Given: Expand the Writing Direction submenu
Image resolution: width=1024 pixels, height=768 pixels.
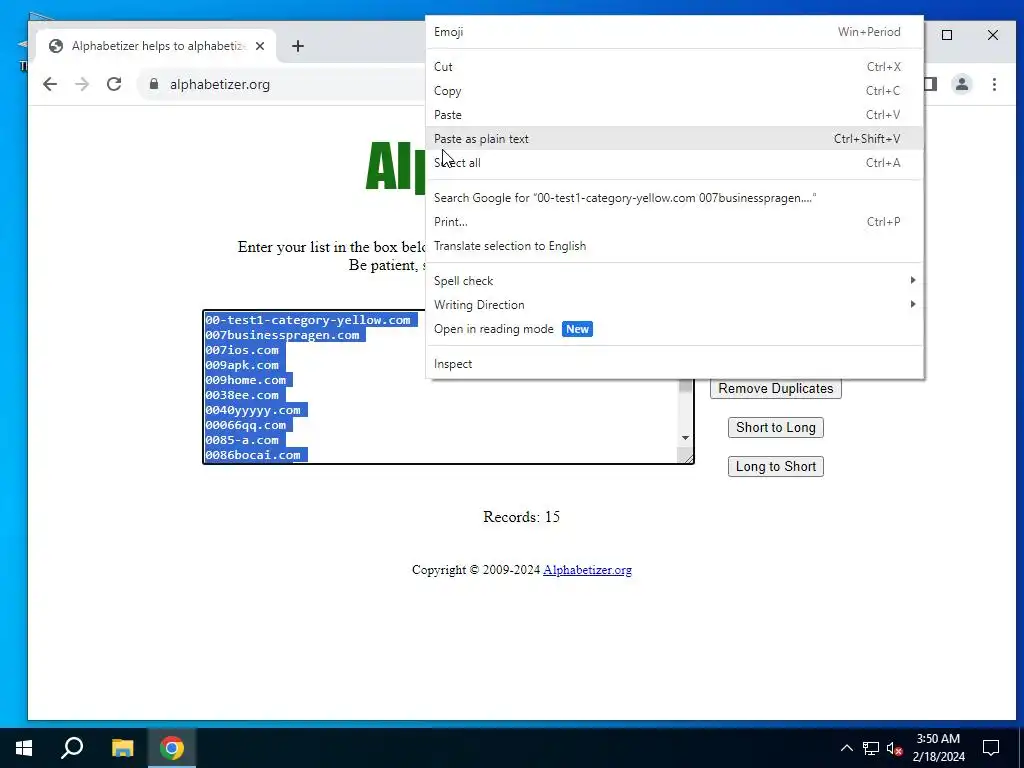Looking at the screenshot, I should (674, 305).
